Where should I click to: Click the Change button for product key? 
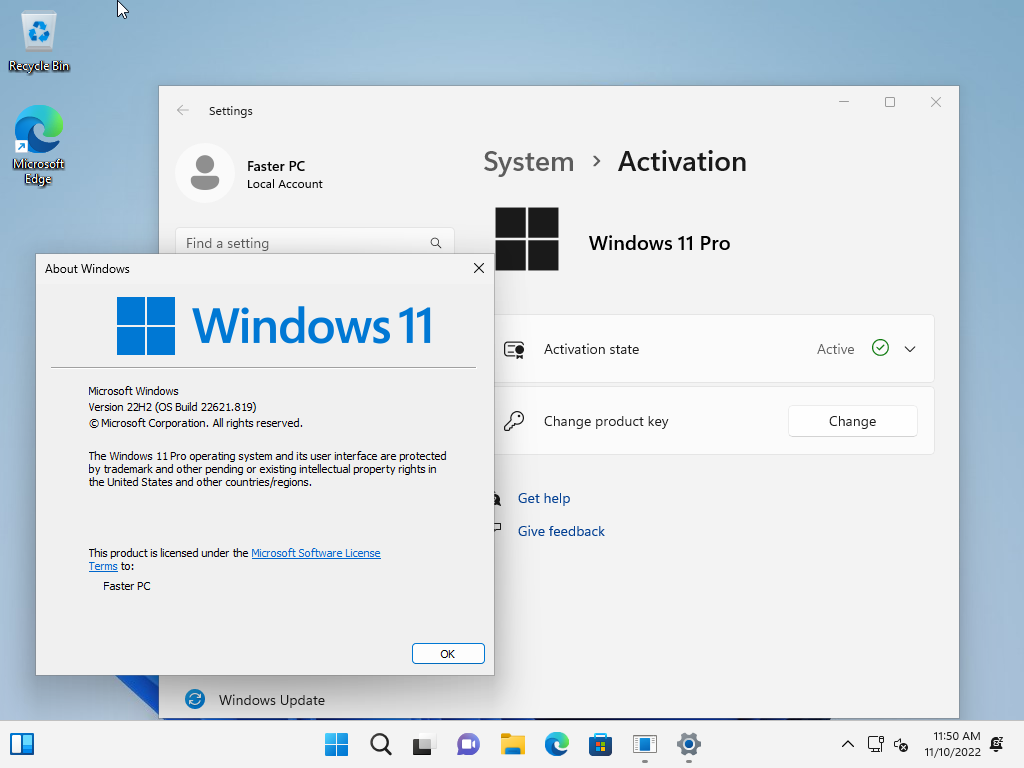[x=852, y=421]
